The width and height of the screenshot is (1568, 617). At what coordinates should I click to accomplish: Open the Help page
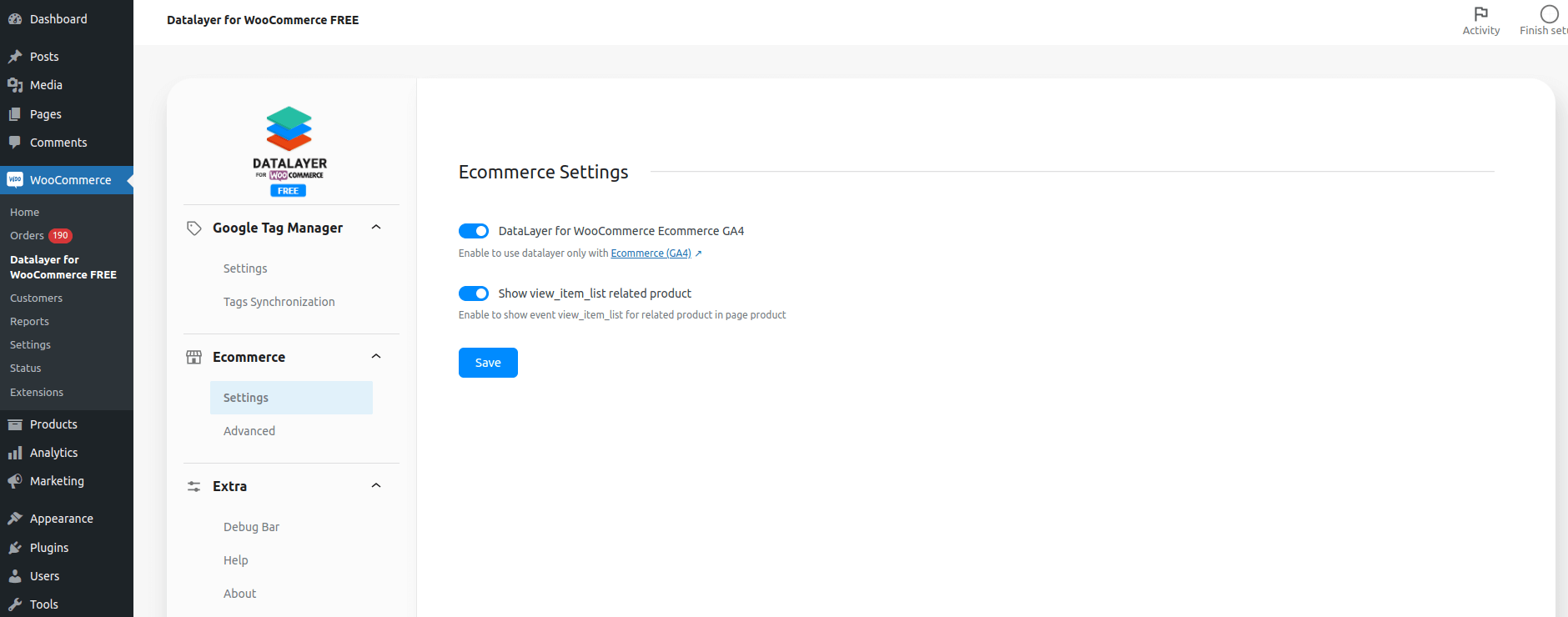(236, 560)
